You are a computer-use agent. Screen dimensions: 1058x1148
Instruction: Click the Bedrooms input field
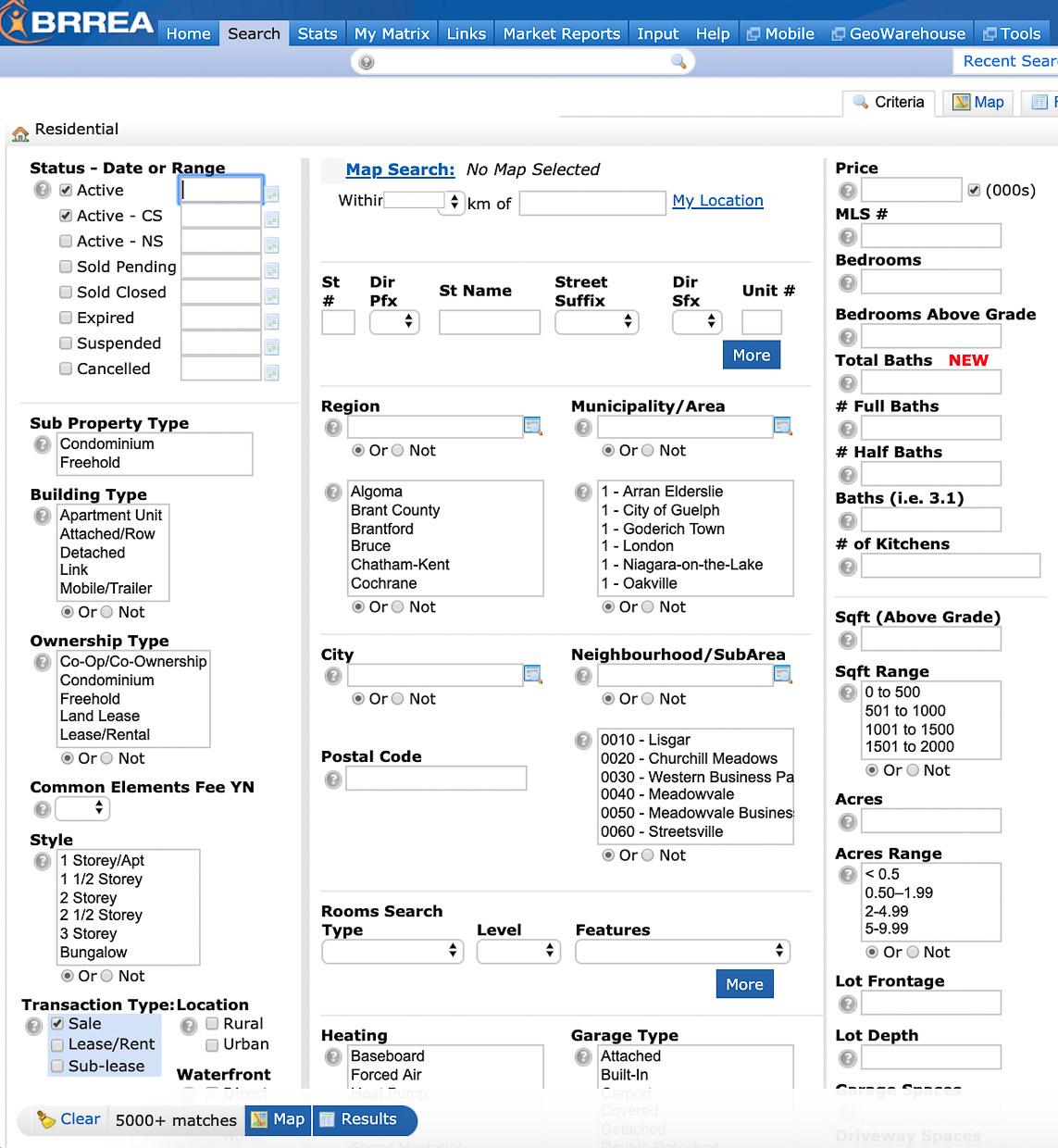tap(931, 282)
